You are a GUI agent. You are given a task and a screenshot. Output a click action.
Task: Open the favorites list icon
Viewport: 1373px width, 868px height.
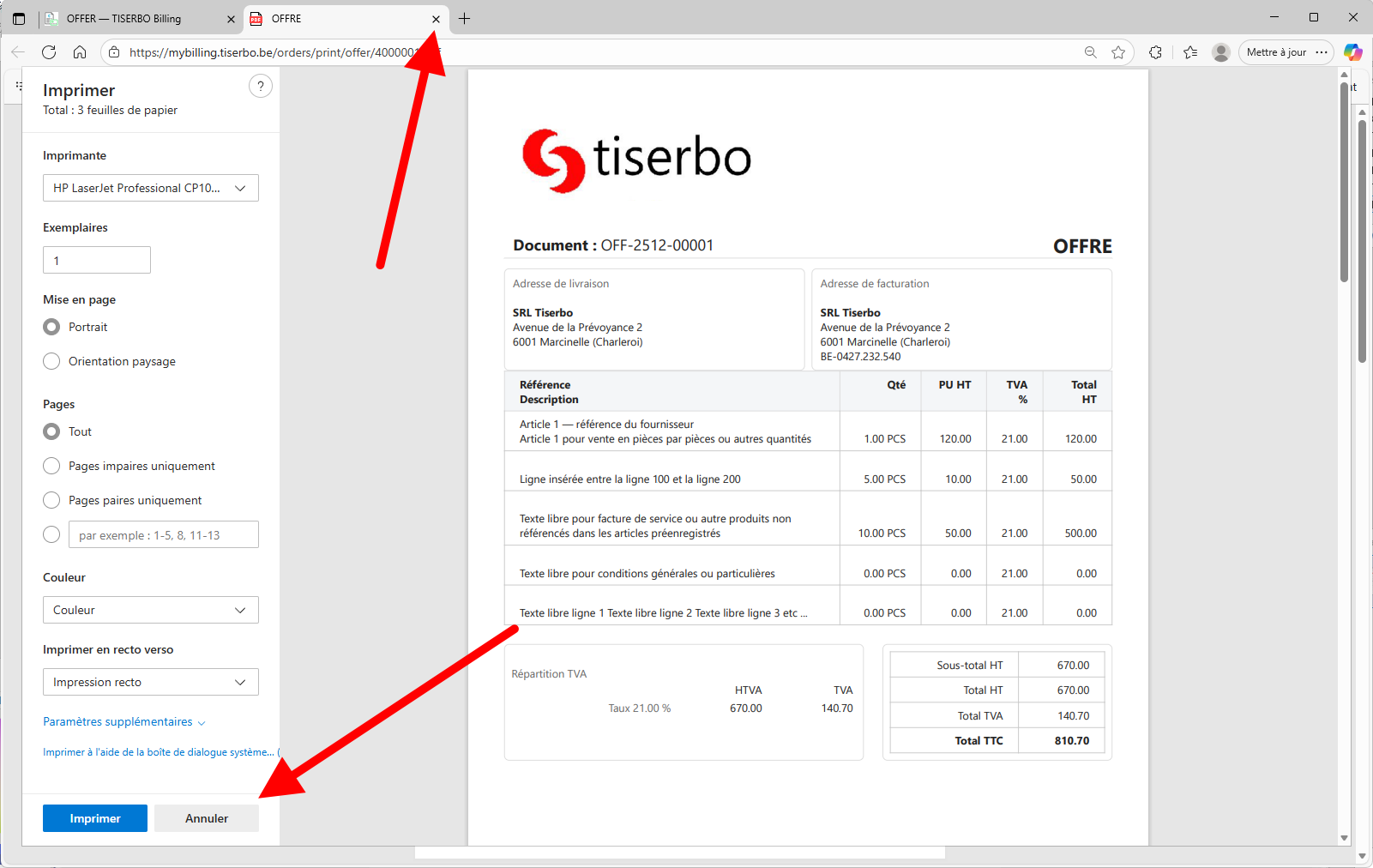pos(1190,52)
